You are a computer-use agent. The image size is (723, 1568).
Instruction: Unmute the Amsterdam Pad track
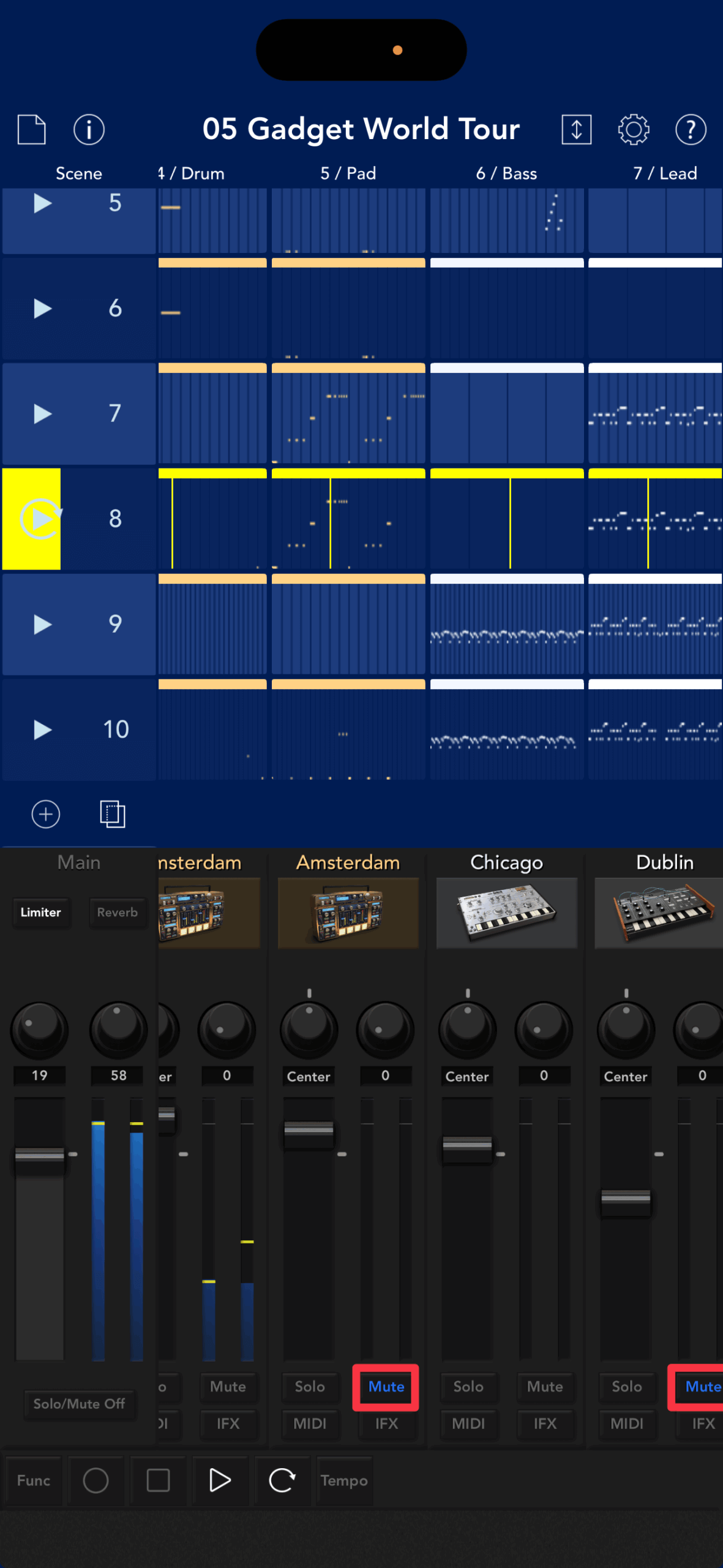point(386,1387)
